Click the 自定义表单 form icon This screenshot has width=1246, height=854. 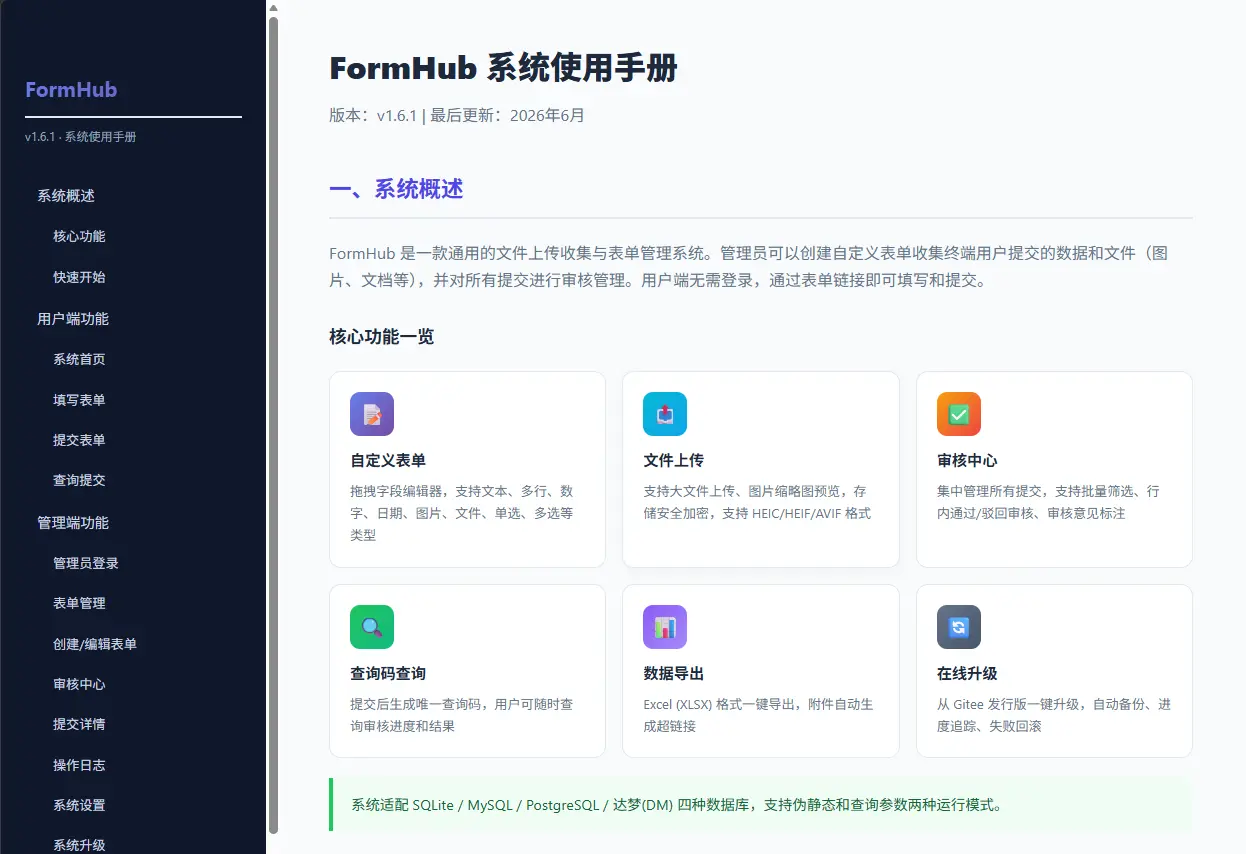tap(372, 414)
